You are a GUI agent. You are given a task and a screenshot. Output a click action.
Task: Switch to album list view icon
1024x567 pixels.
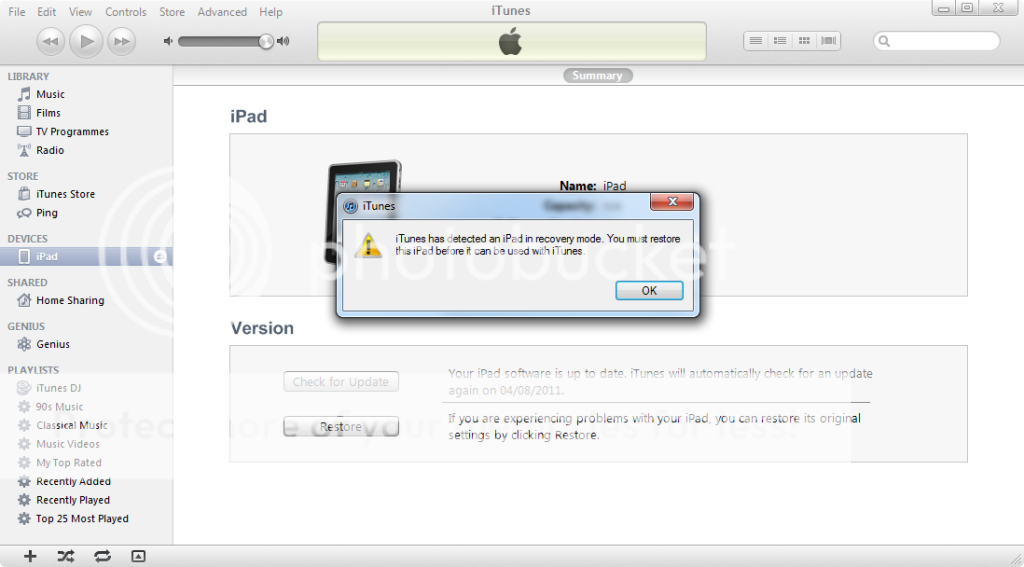coord(780,40)
